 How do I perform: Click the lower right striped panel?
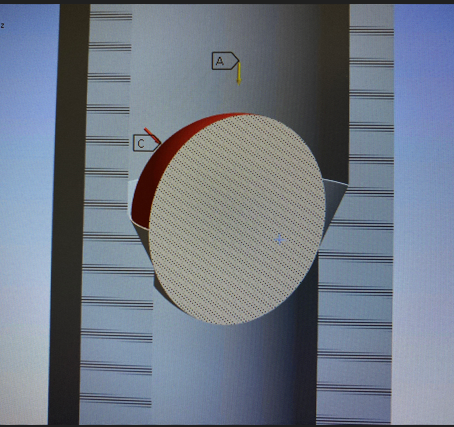tap(355, 333)
